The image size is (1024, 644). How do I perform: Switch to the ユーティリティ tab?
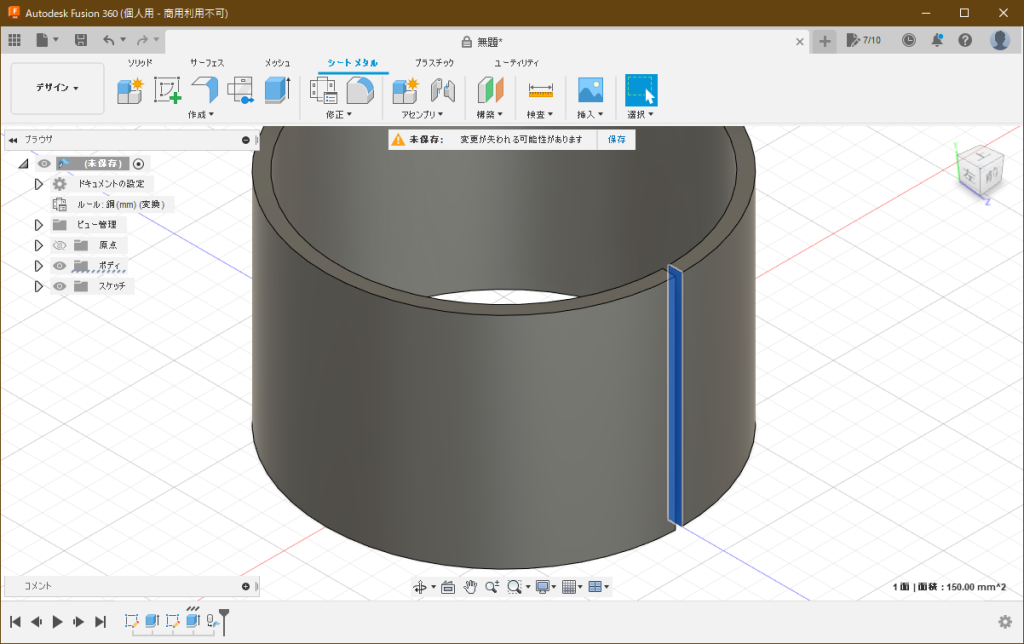coord(517,63)
